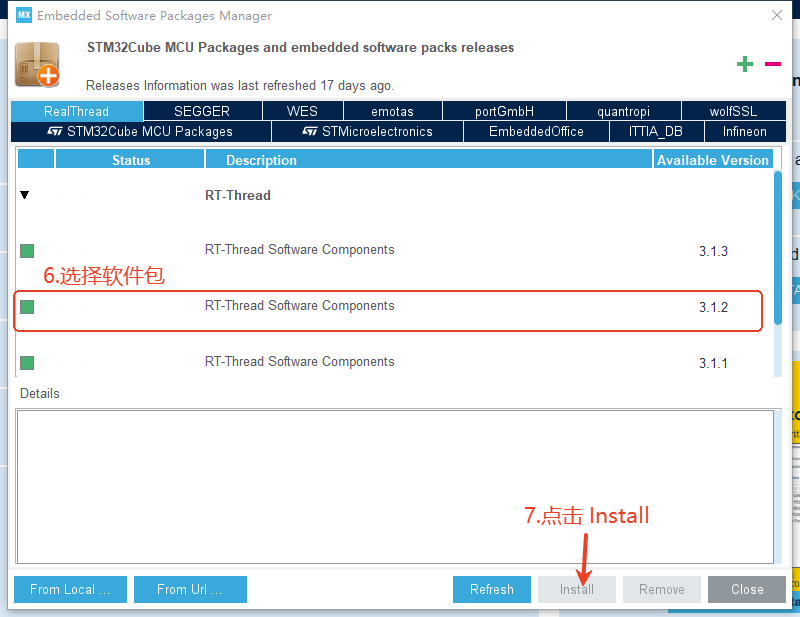
Task: Click inside the Details text area
Action: (395, 487)
